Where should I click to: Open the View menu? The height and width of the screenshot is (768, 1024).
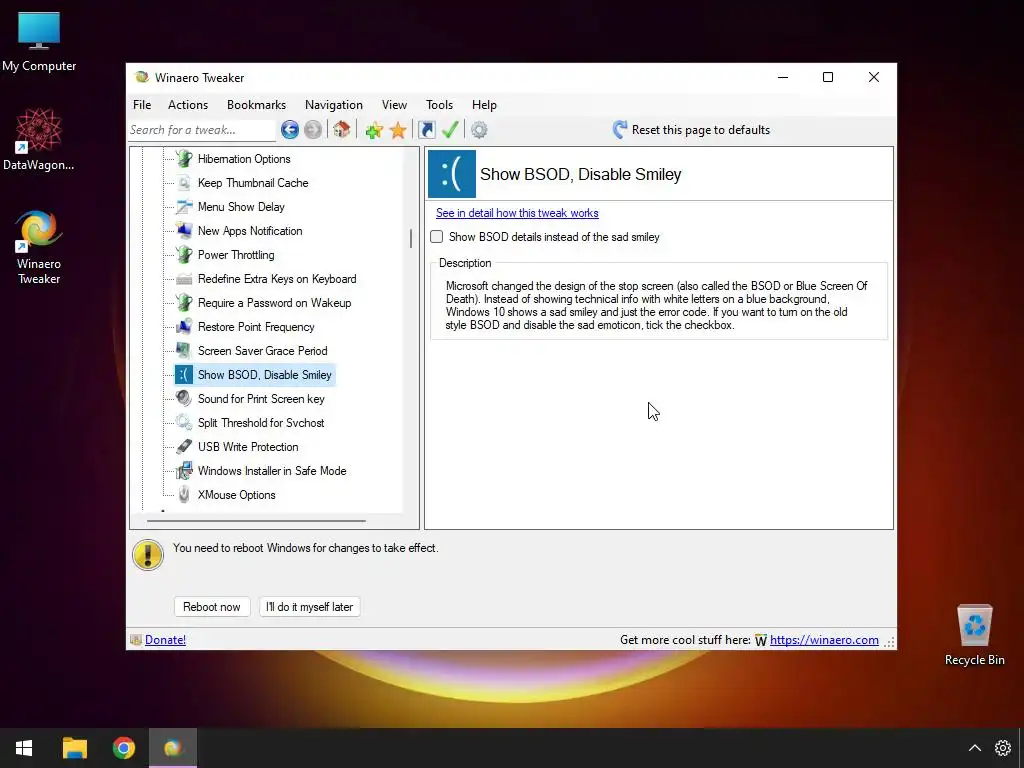394,104
